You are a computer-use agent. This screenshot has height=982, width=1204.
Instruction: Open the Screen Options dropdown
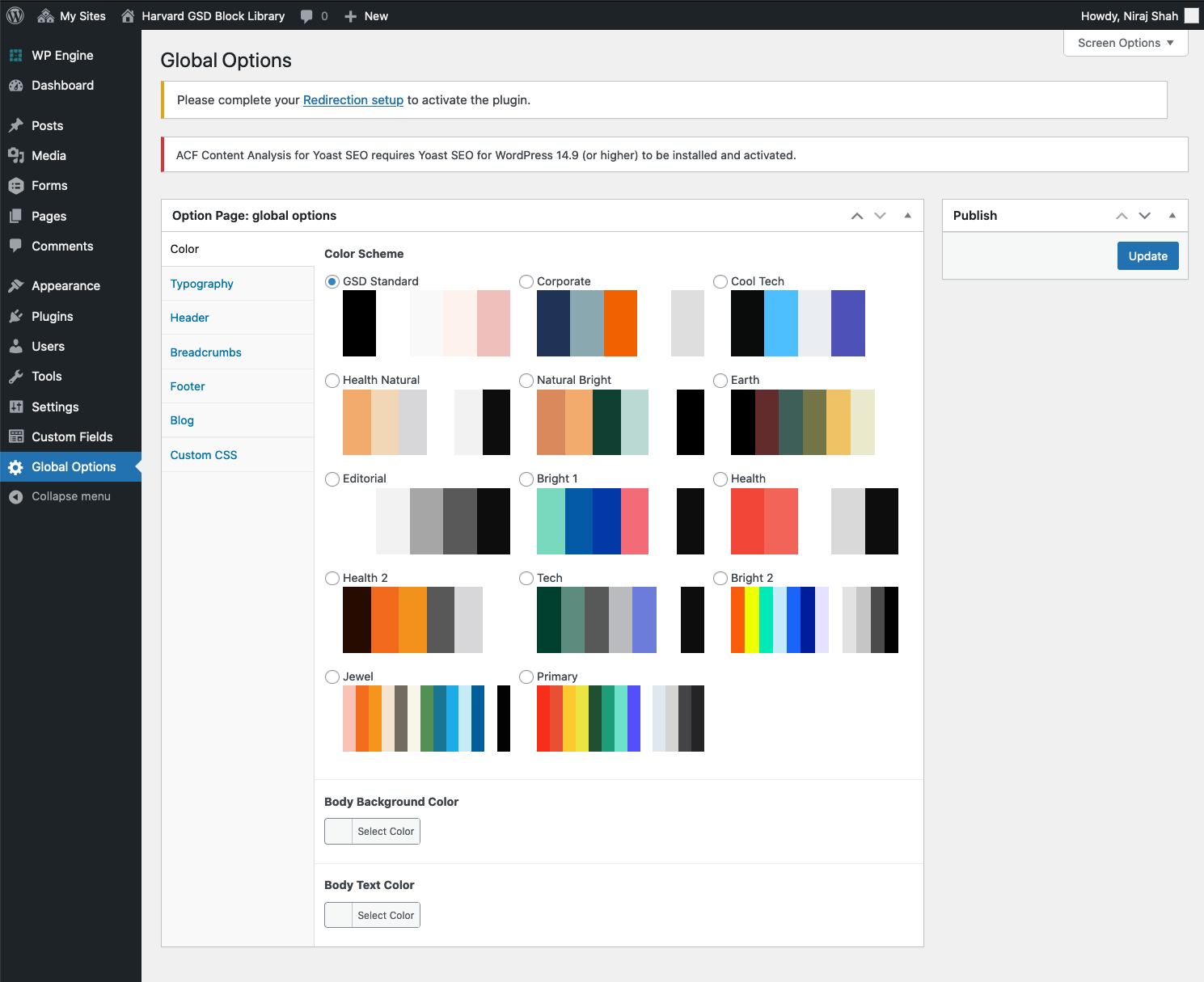(x=1125, y=43)
